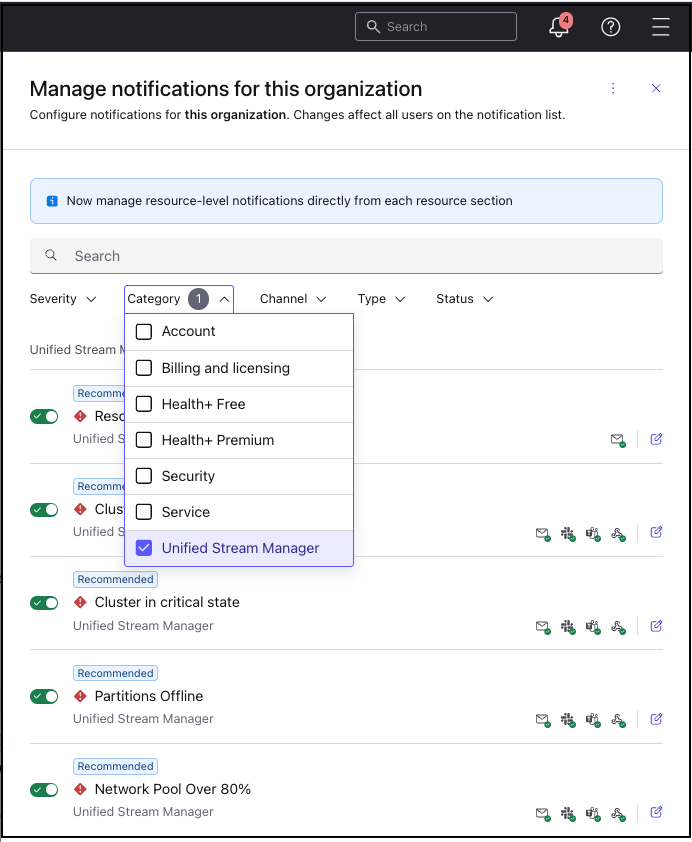Edit the Partitions Offline notification

point(656,718)
